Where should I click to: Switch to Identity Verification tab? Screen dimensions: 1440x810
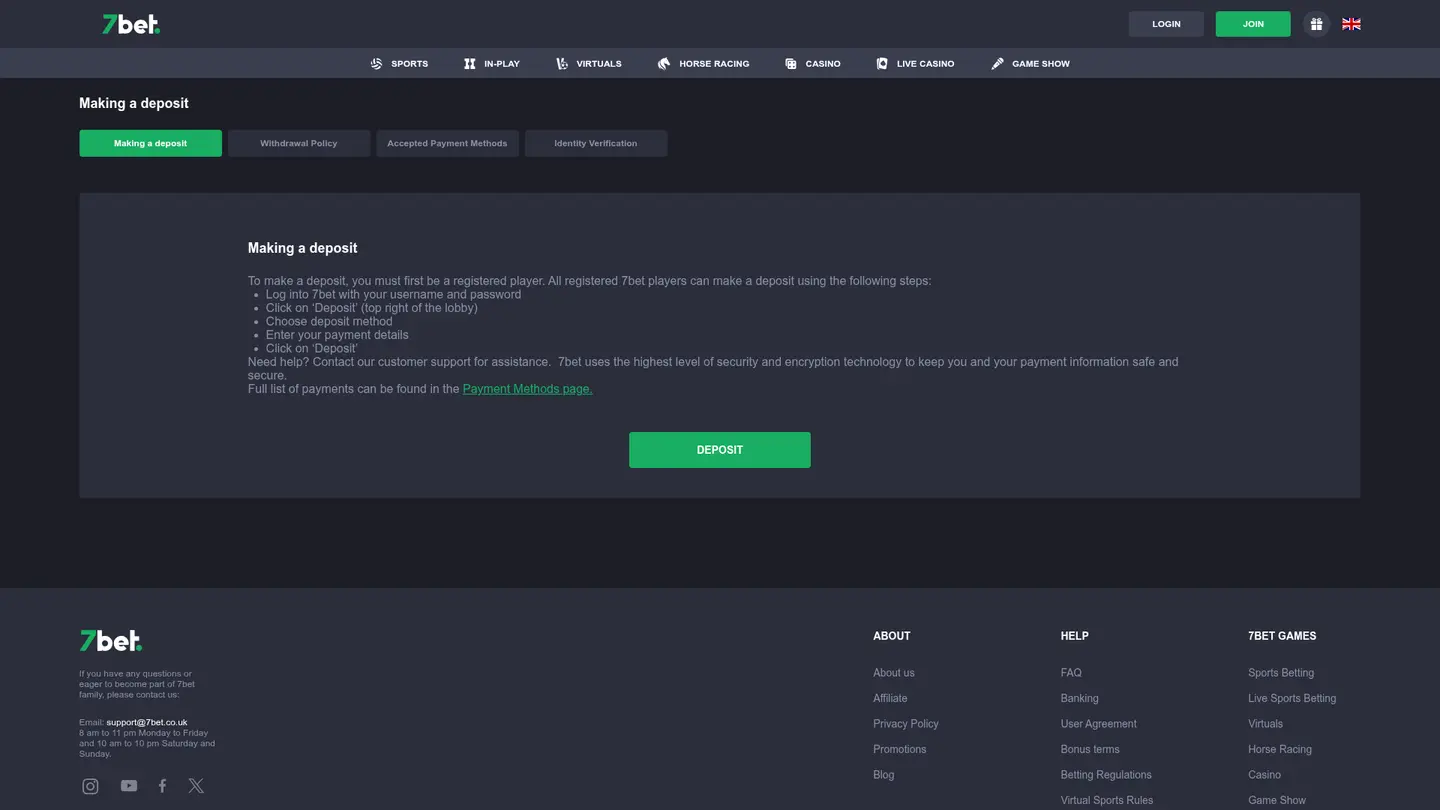(x=596, y=143)
